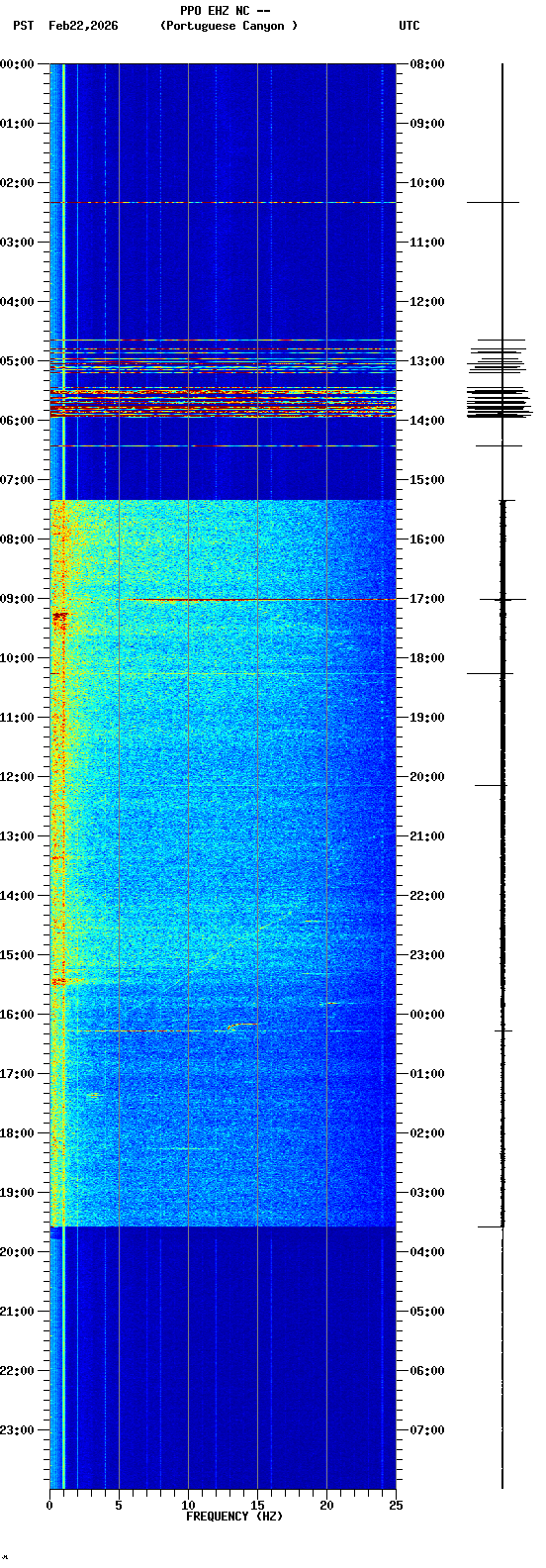Screen dimensions: 546x1568
Task: Click the 00:00 UTC time tick label
Action: click(427, 1015)
